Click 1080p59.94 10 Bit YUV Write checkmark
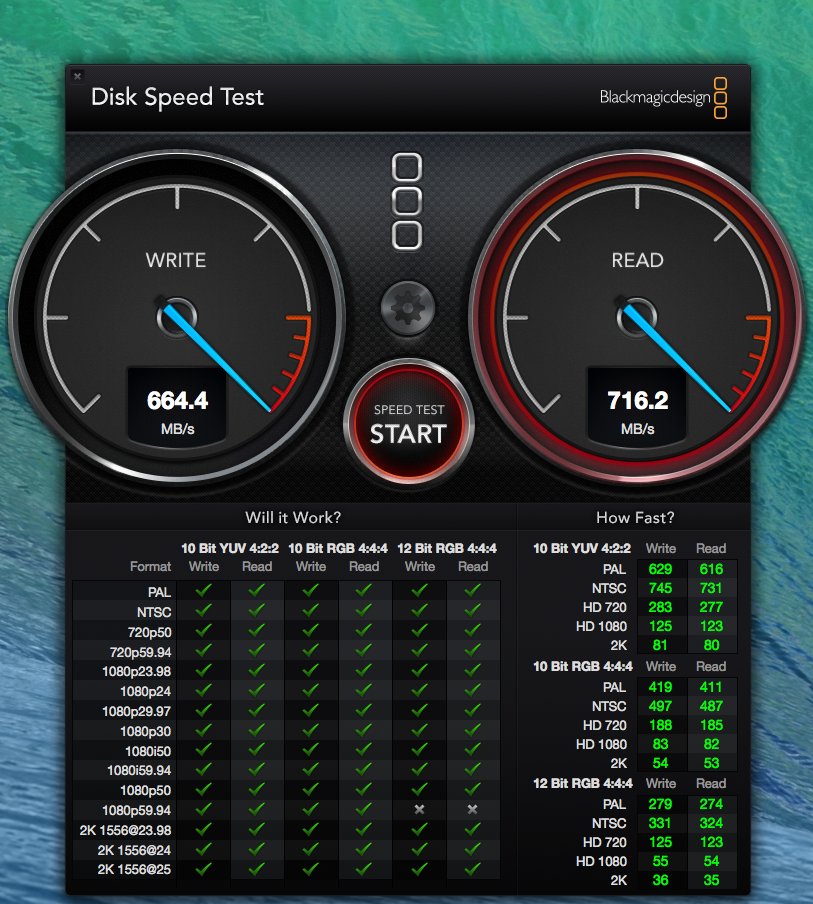The width and height of the screenshot is (813, 904). [x=203, y=809]
